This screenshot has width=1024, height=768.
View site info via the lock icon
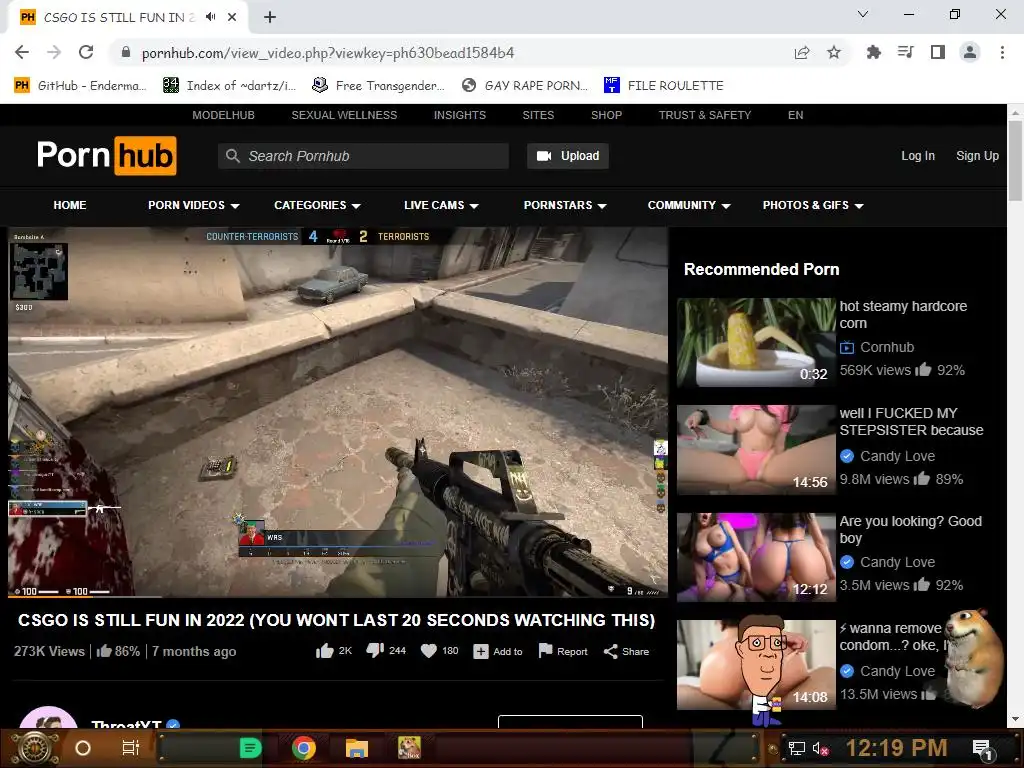(x=126, y=52)
